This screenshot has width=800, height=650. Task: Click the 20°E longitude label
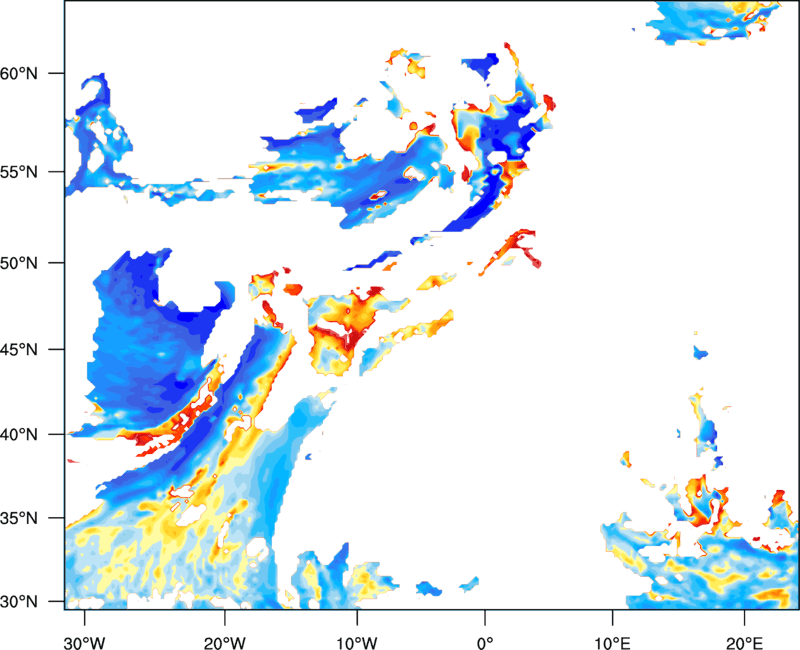(744, 643)
